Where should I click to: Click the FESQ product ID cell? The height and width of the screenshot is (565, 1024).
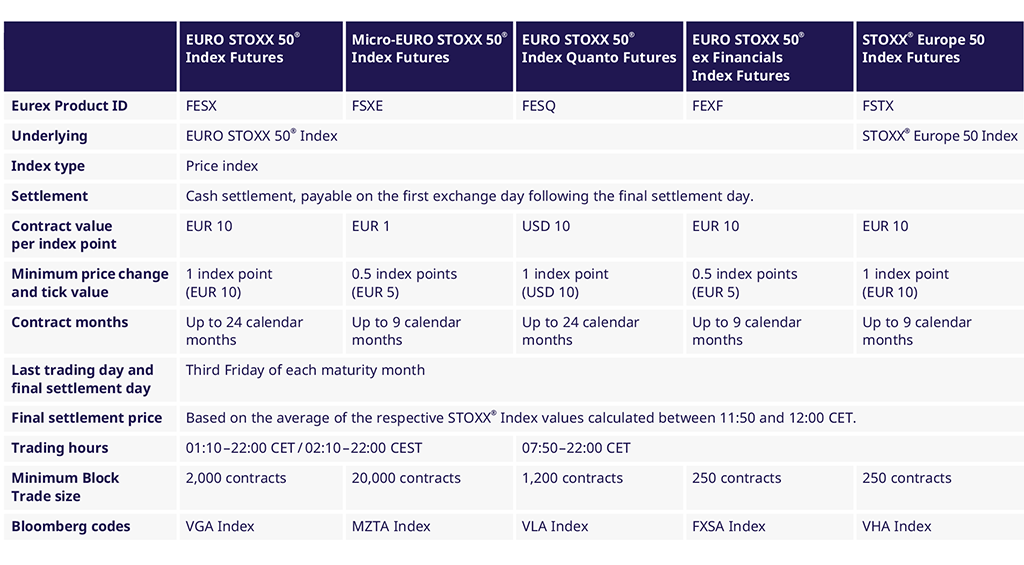coord(538,106)
